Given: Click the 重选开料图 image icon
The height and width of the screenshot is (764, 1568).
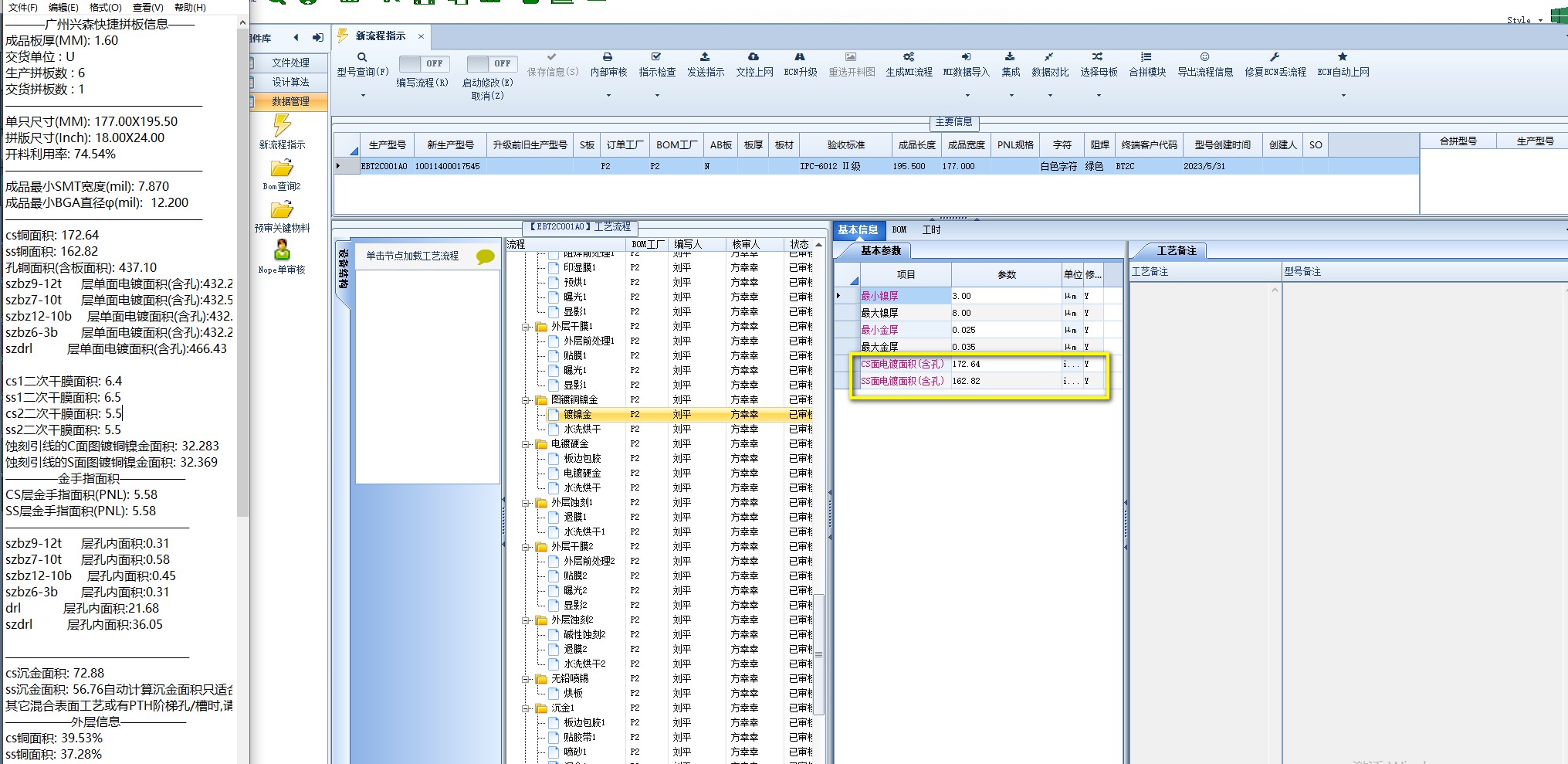Looking at the screenshot, I should point(851,57).
